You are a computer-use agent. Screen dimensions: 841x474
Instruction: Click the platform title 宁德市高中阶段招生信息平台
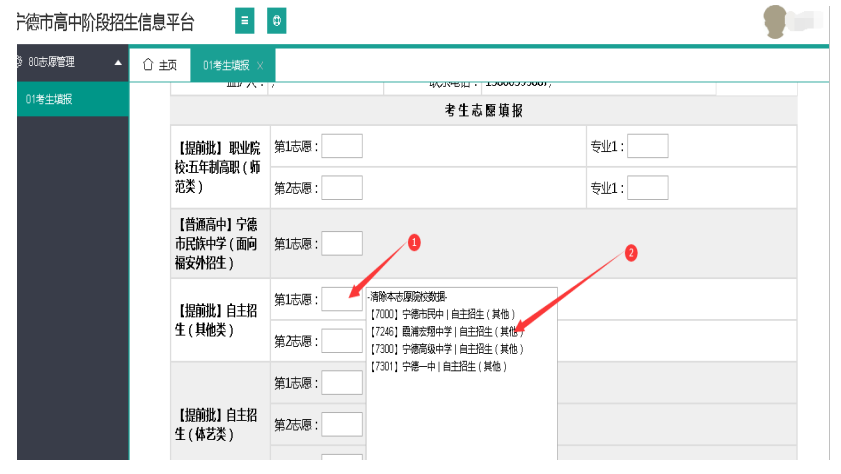pyautogui.click(x=105, y=23)
